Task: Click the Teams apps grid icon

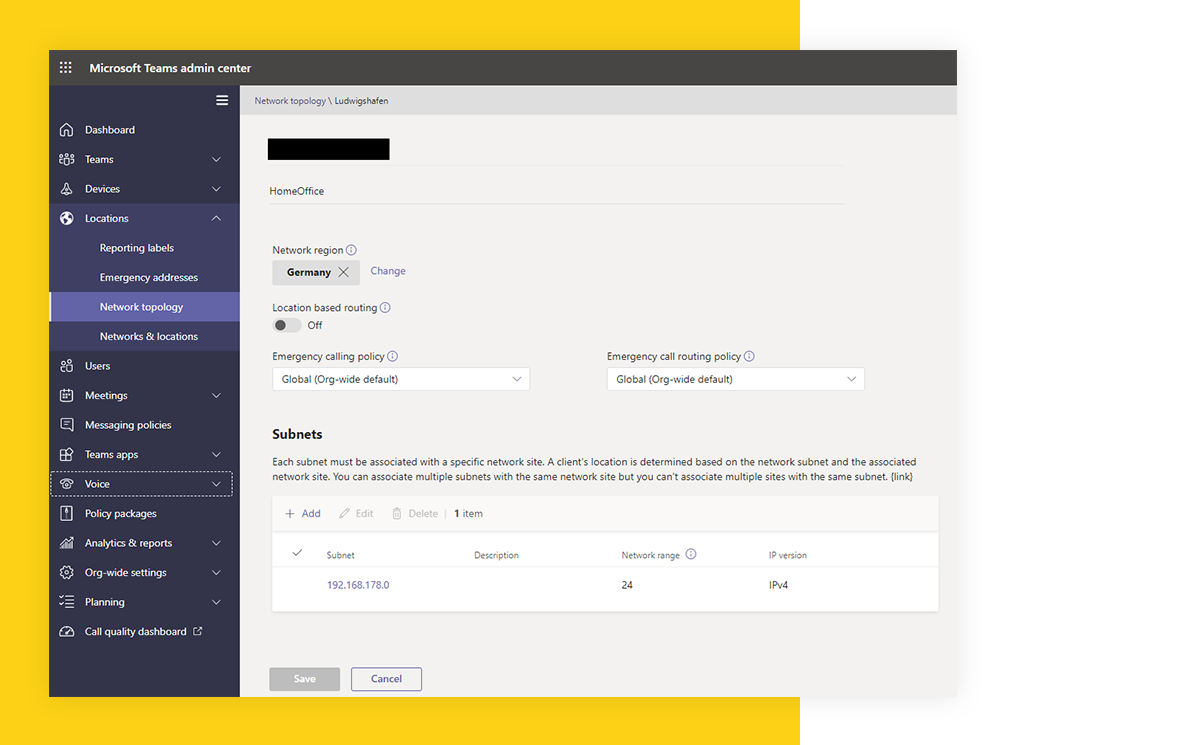Action: (x=67, y=454)
